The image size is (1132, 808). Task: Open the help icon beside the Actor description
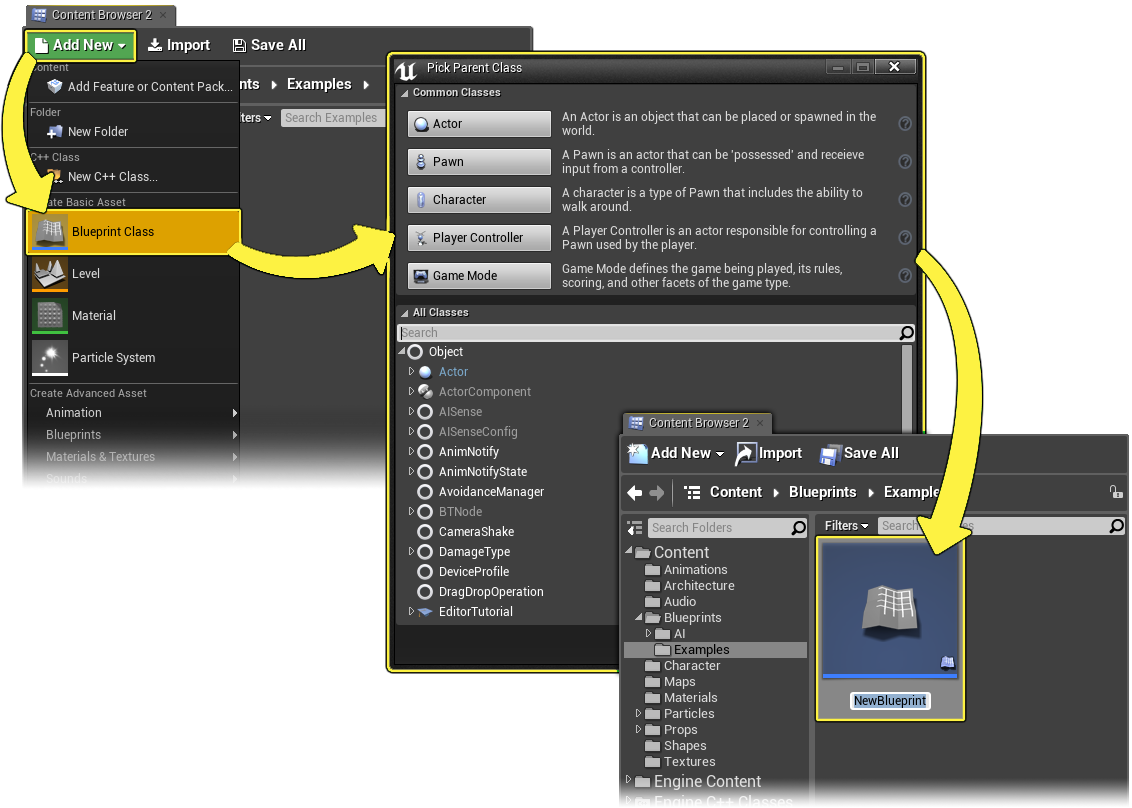click(x=905, y=124)
